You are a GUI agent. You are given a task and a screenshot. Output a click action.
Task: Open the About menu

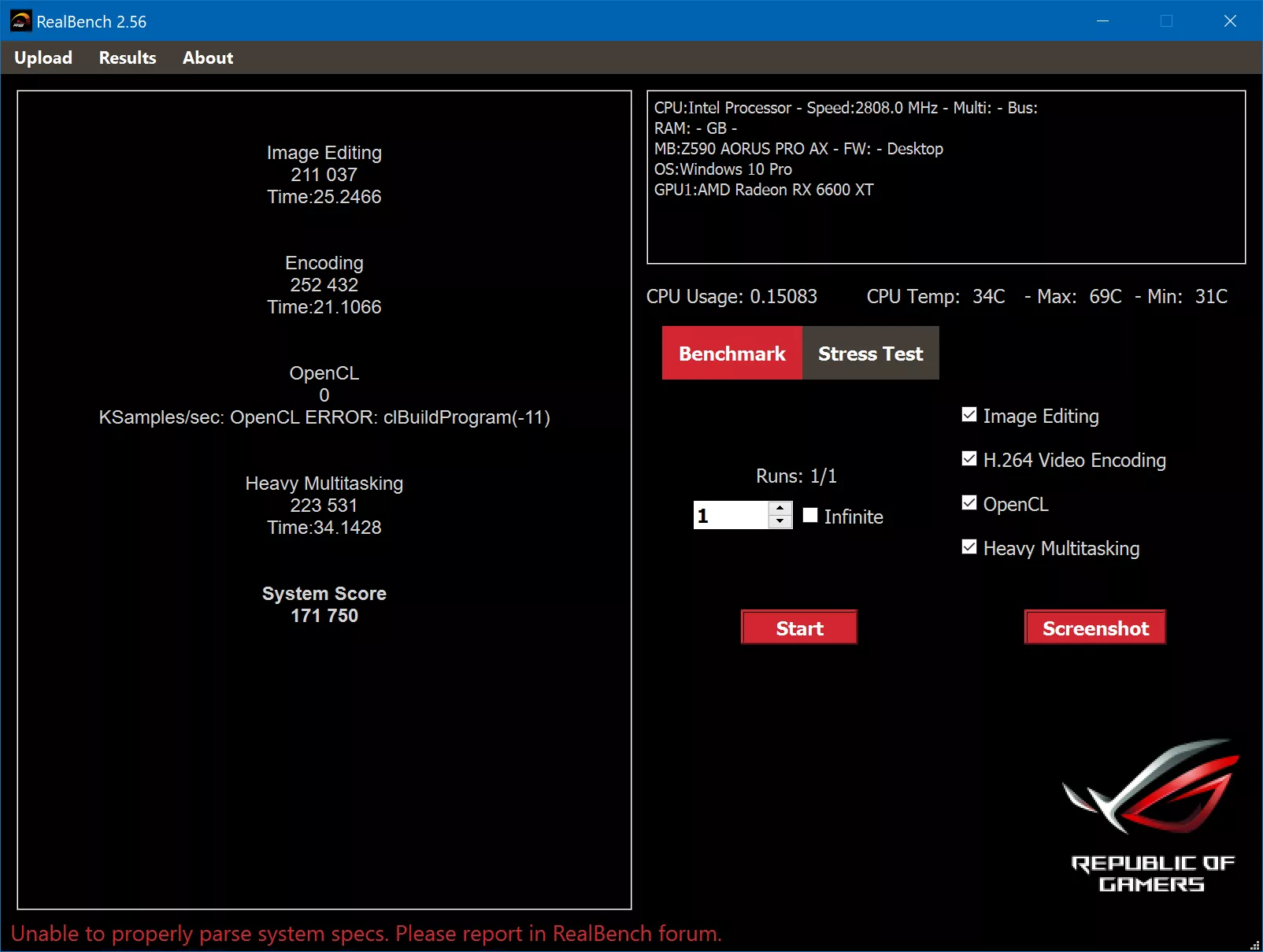208,57
